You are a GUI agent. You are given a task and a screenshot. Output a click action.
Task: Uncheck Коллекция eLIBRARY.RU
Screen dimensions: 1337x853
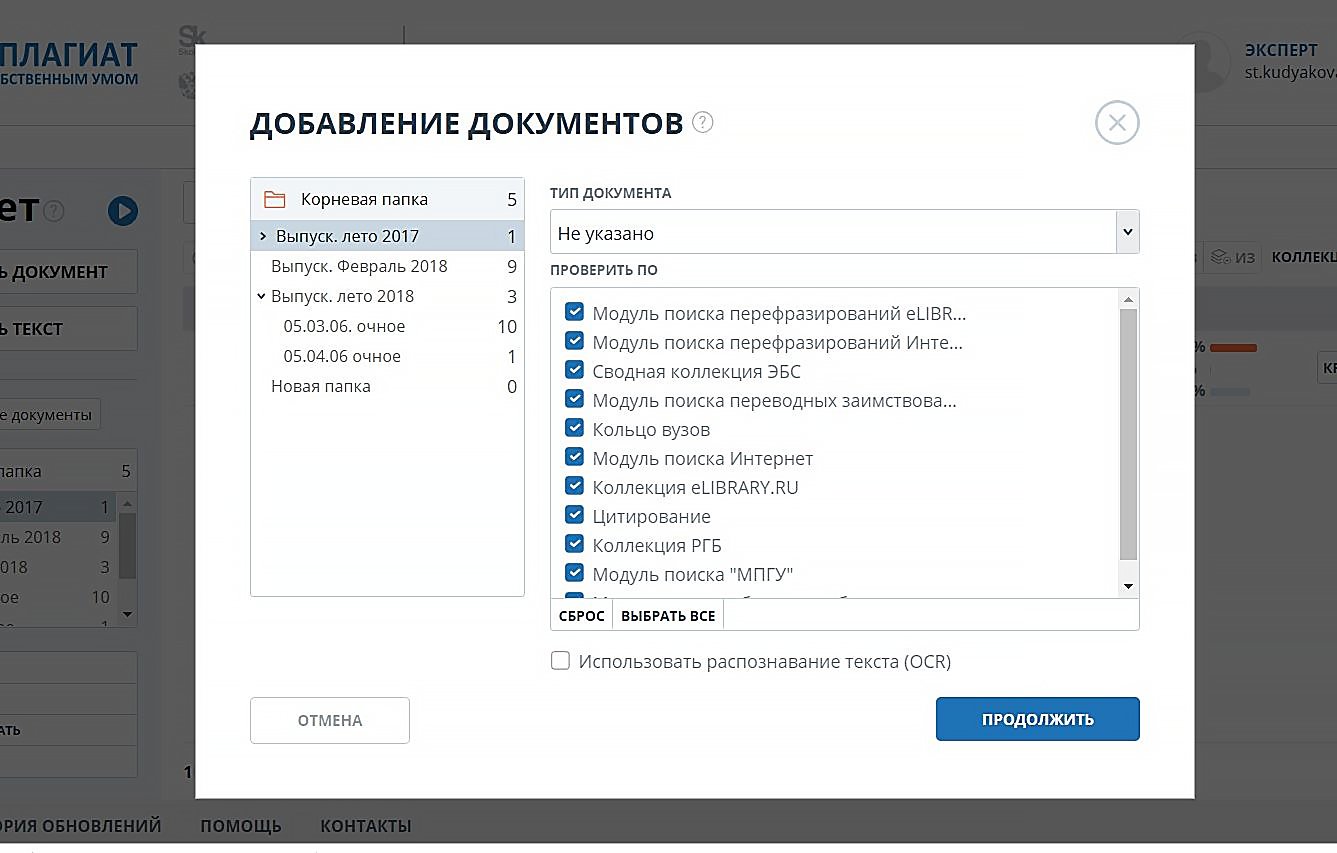pos(574,487)
